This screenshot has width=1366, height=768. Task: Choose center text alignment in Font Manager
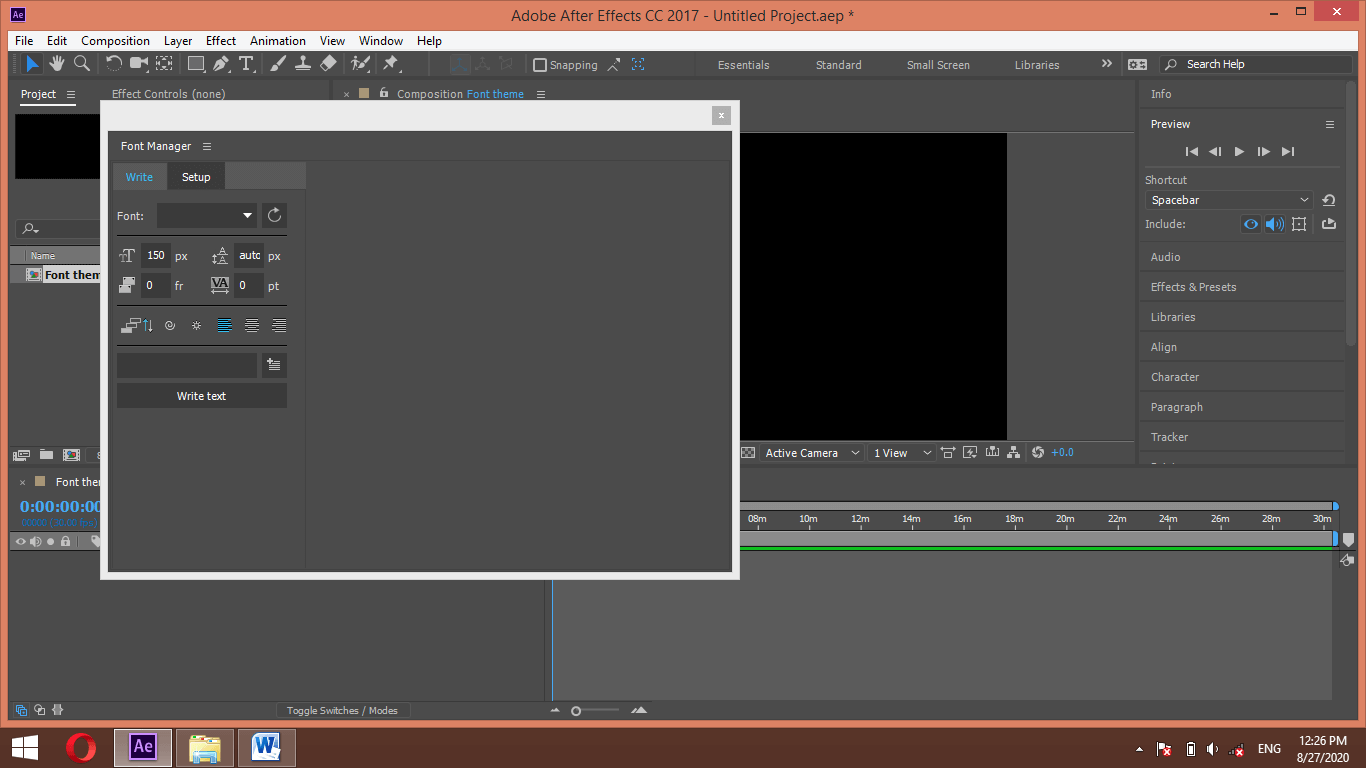(x=251, y=325)
